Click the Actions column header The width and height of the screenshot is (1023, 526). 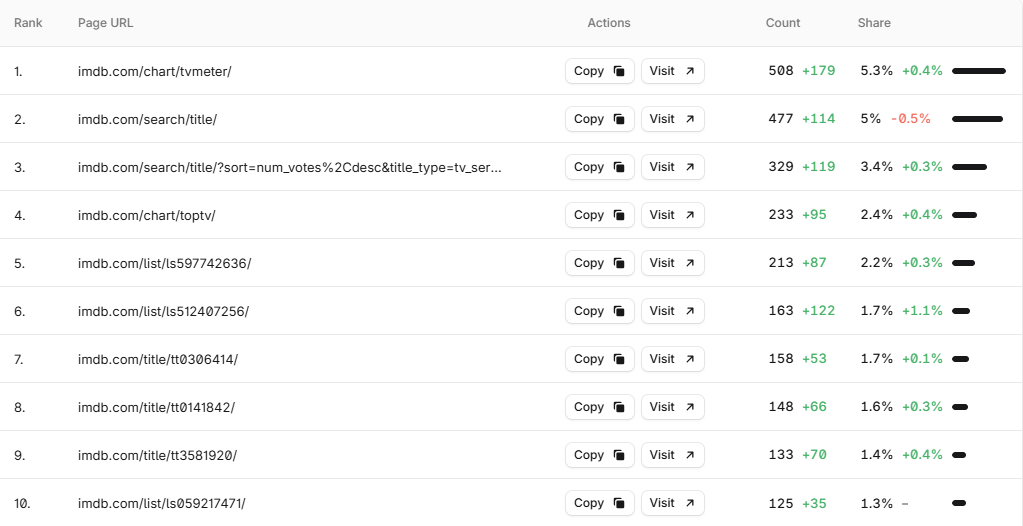point(609,23)
